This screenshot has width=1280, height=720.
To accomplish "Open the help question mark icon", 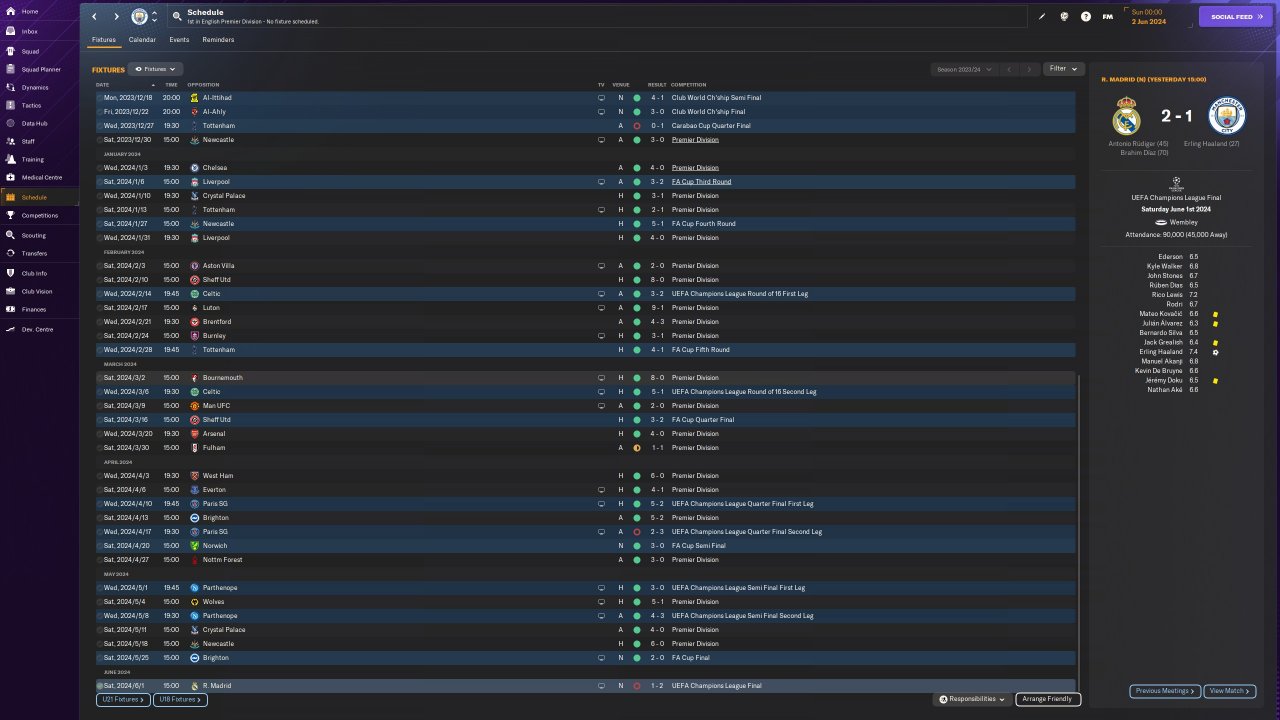I will pos(1086,16).
